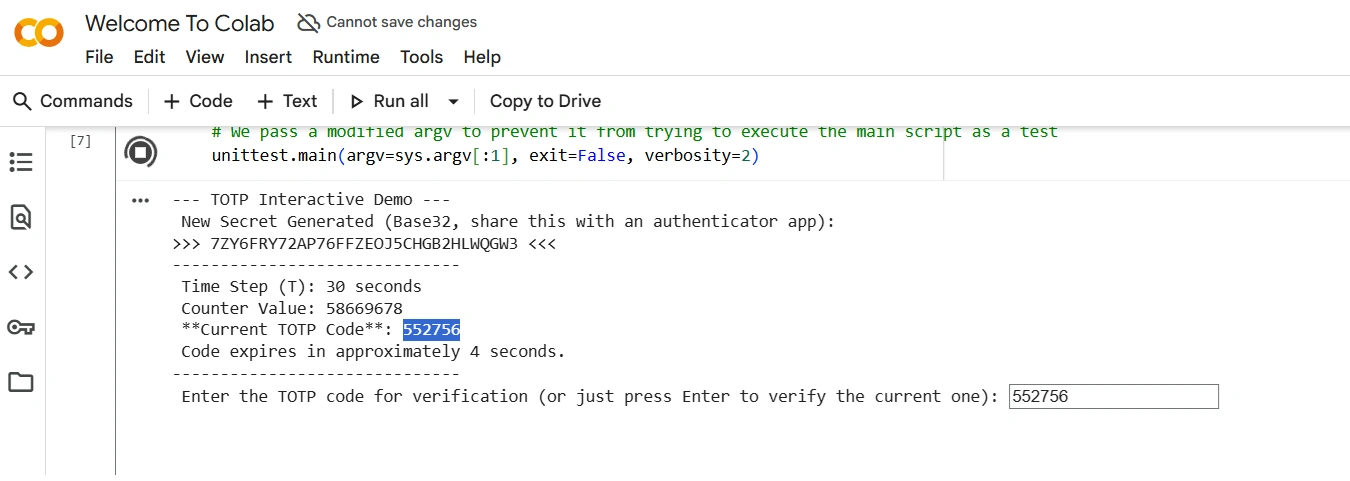Open the find and replace sidebar icon
The width and height of the screenshot is (1350, 481).
21,217
